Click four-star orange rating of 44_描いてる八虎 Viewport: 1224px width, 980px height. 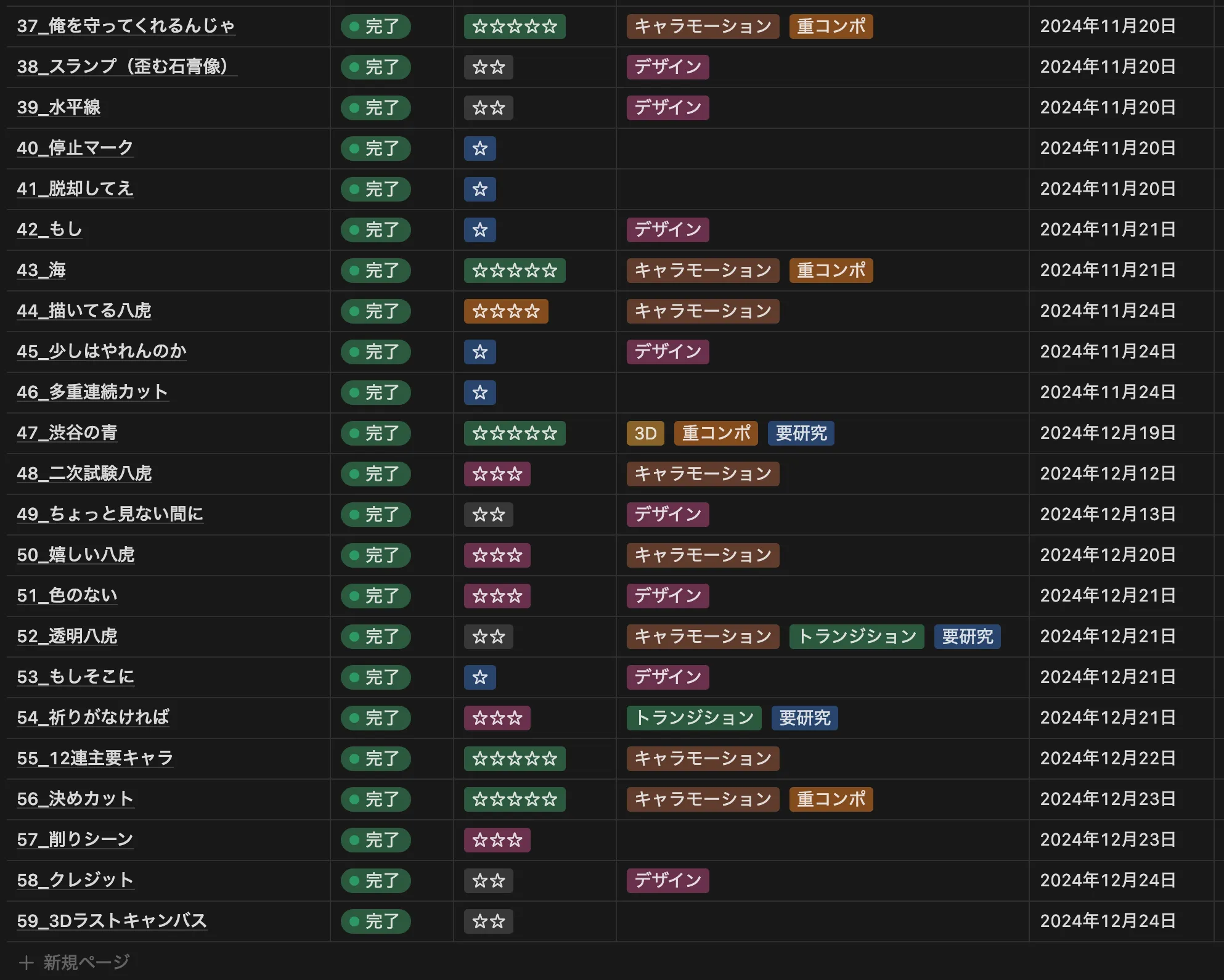(x=505, y=311)
